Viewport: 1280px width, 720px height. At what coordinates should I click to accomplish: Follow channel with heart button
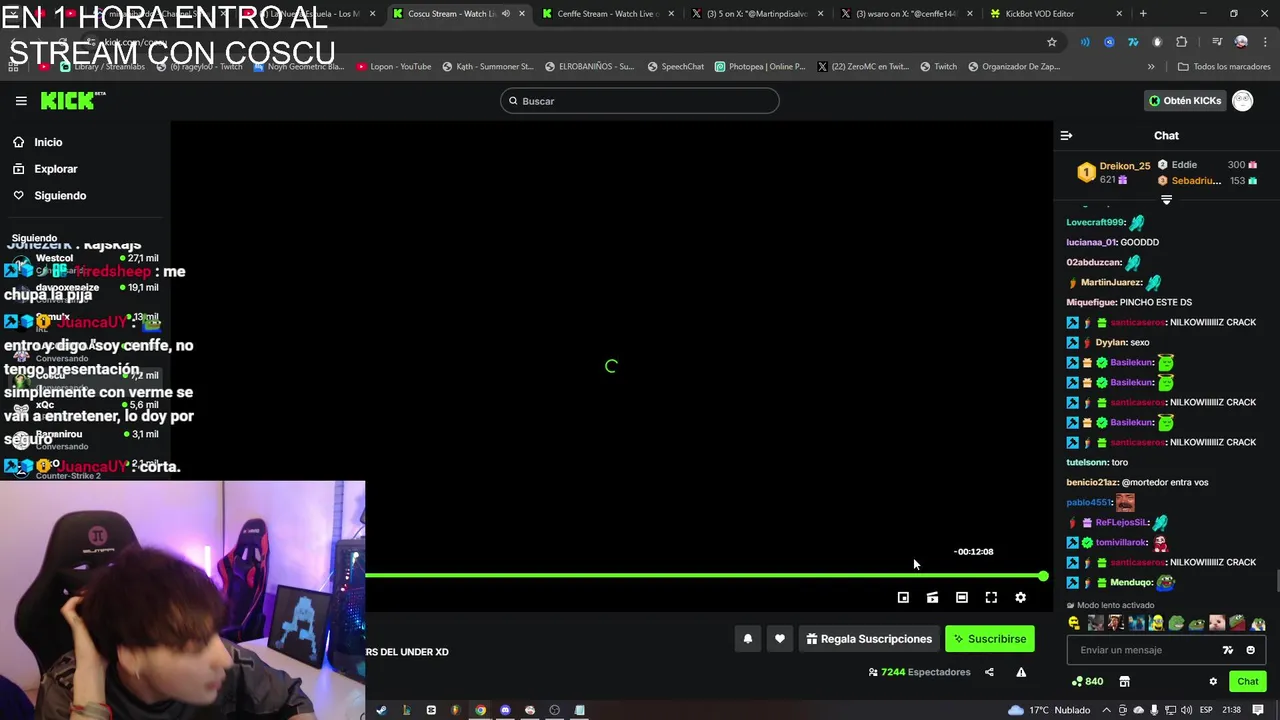coord(780,639)
